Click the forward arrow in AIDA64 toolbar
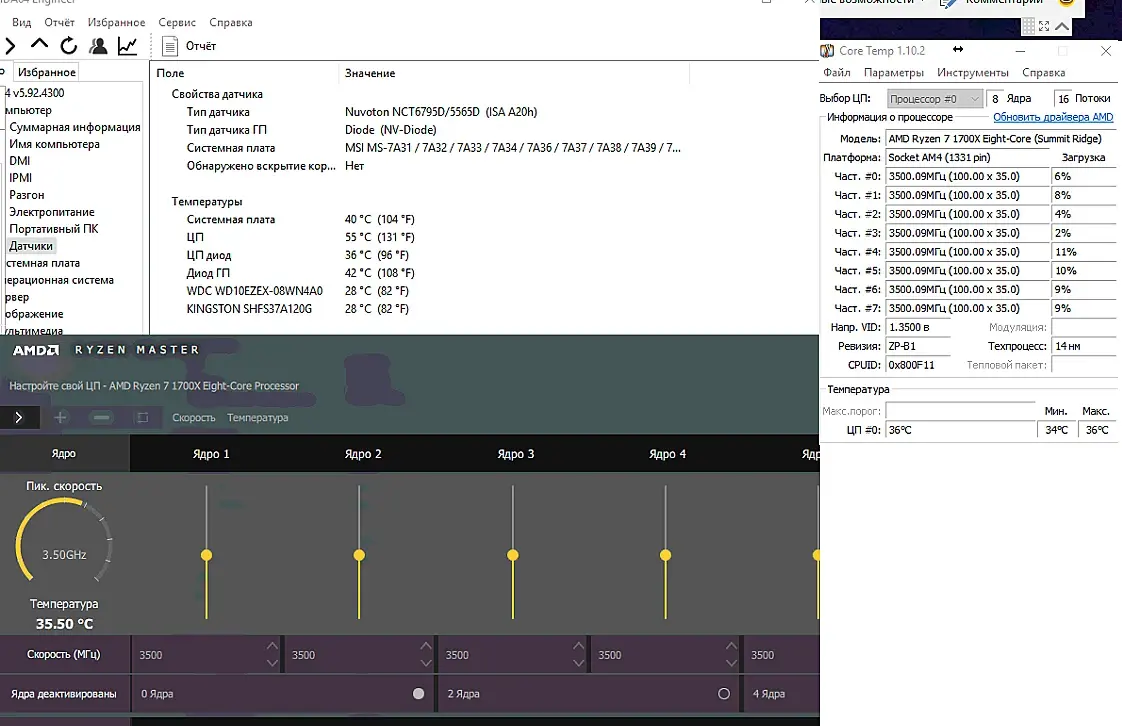1122x726 pixels. tap(10, 46)
